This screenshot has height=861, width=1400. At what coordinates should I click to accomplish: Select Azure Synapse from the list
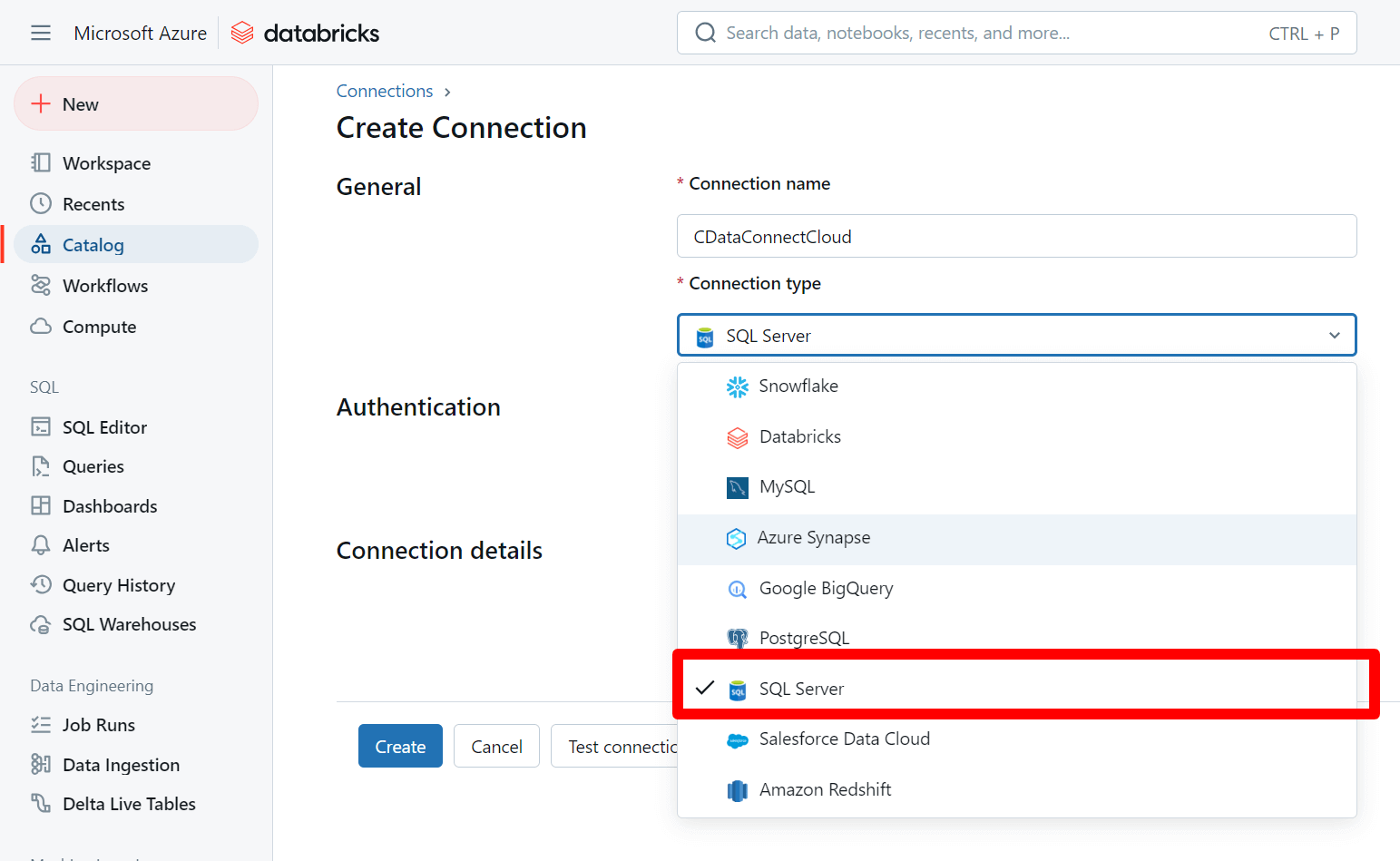coord(1016,539)
